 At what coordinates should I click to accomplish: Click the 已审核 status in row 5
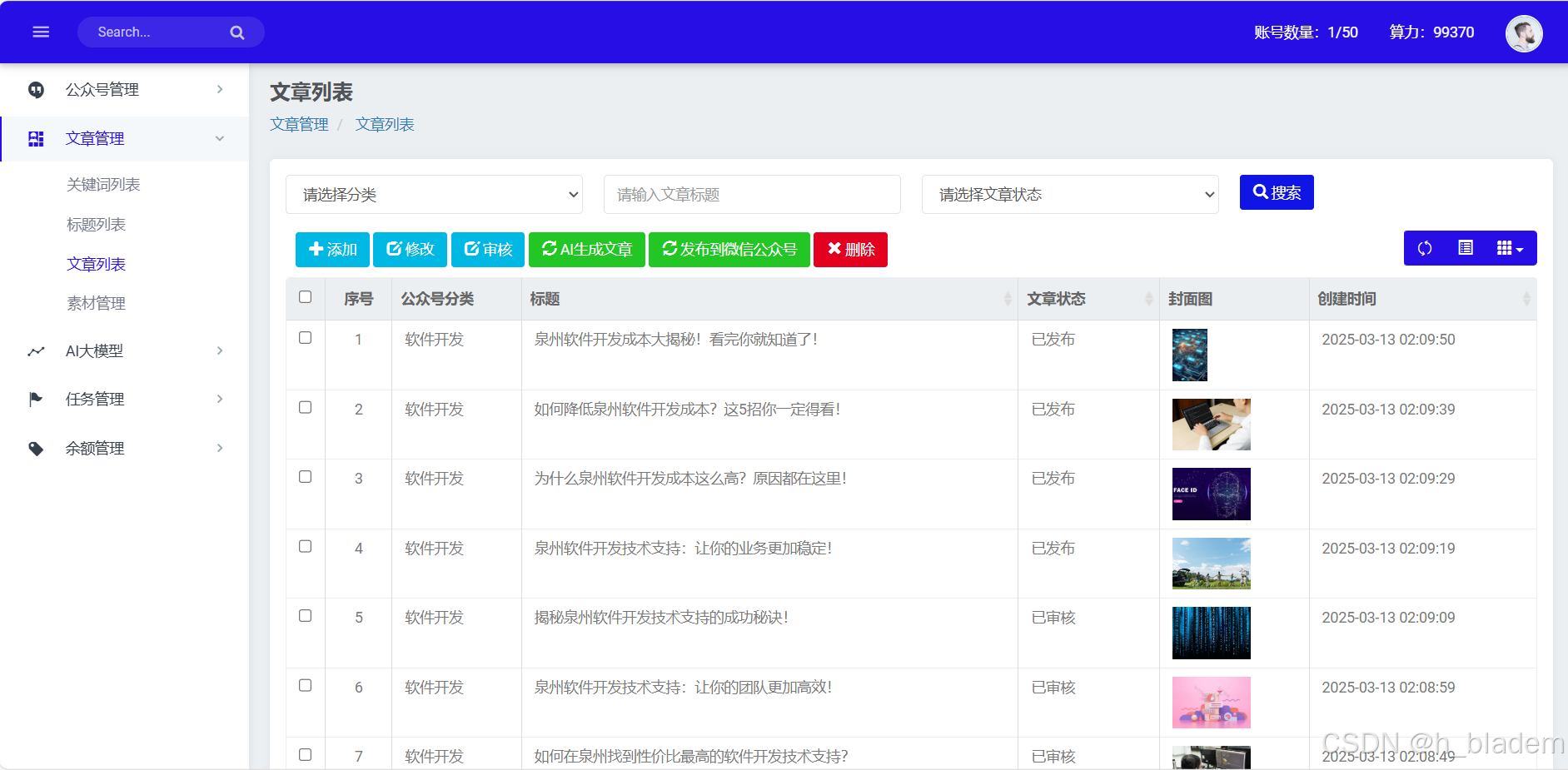click(1053, 618)
